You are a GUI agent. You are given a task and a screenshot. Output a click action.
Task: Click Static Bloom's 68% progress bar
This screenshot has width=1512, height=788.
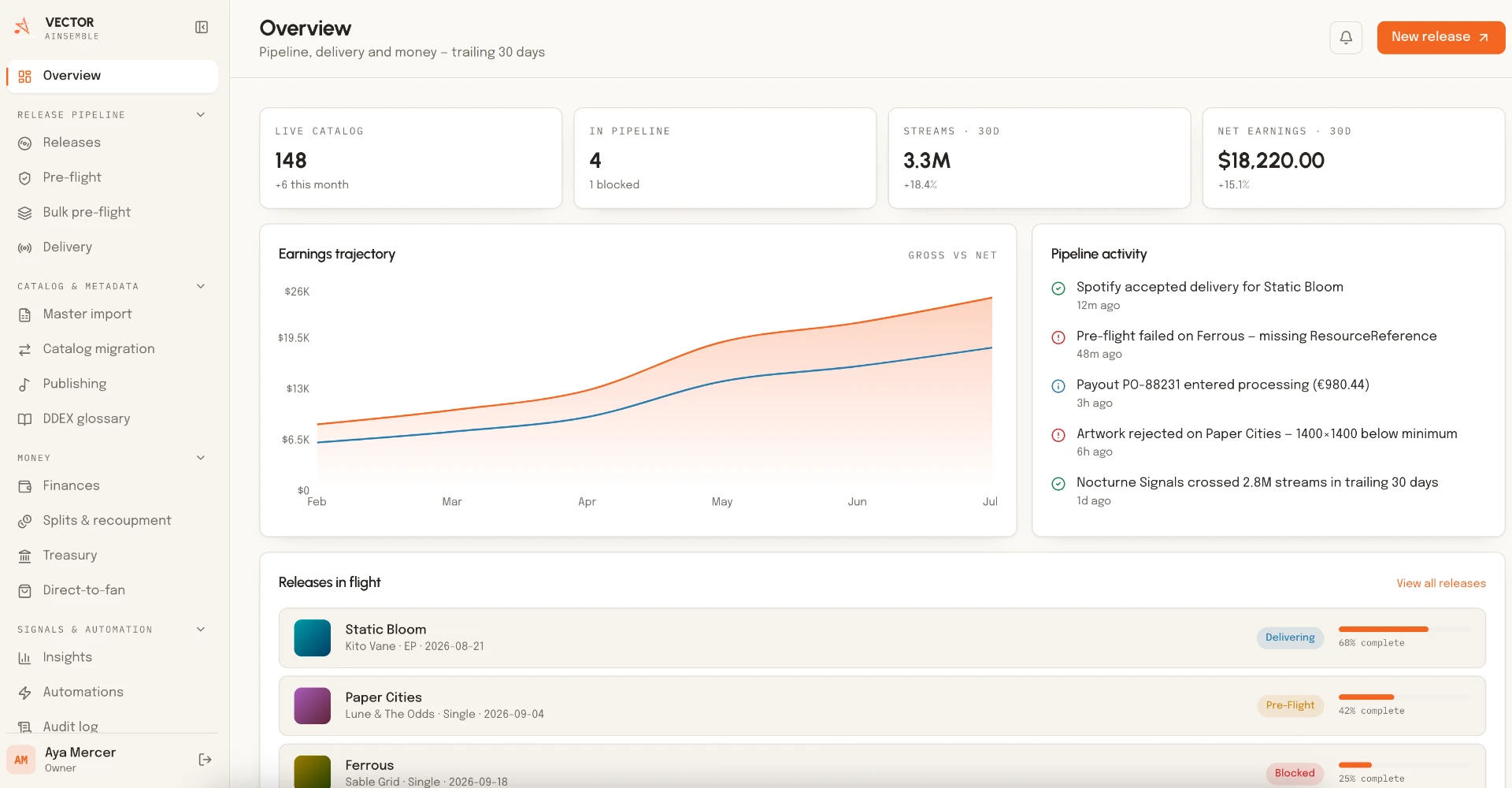click(x=1404, y=629)
